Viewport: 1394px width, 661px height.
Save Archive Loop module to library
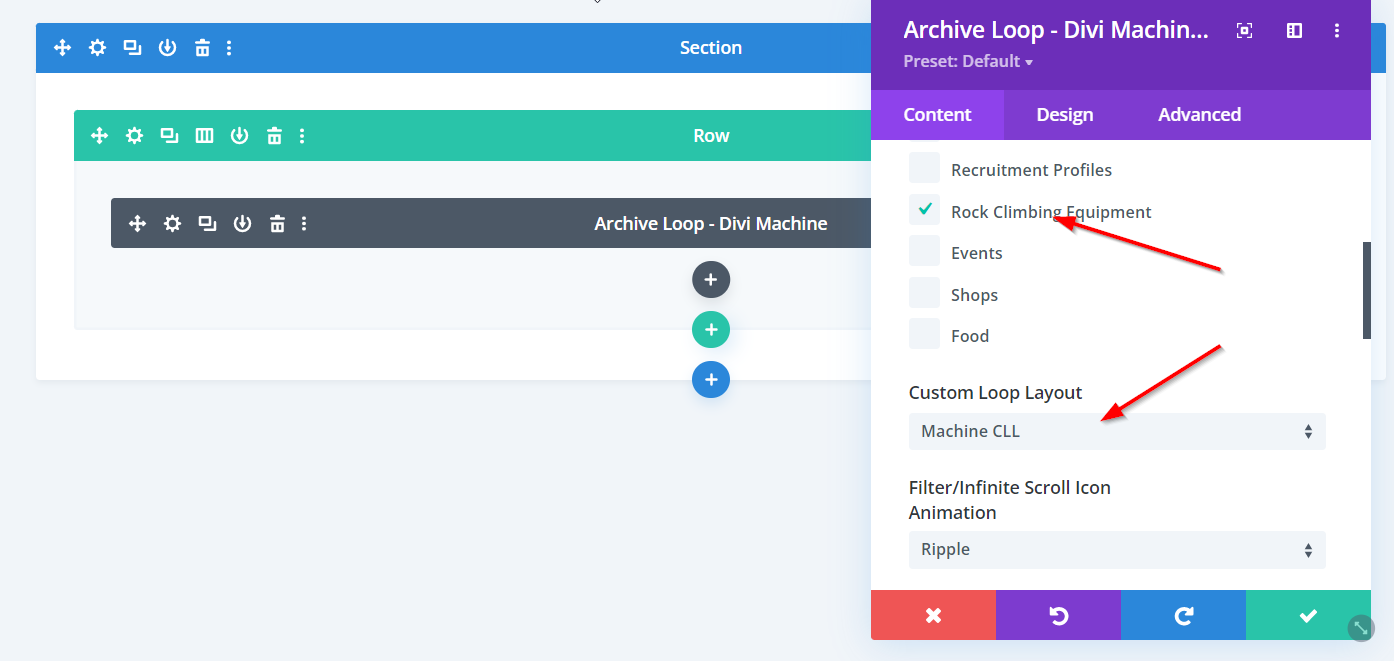coord(242,224)
